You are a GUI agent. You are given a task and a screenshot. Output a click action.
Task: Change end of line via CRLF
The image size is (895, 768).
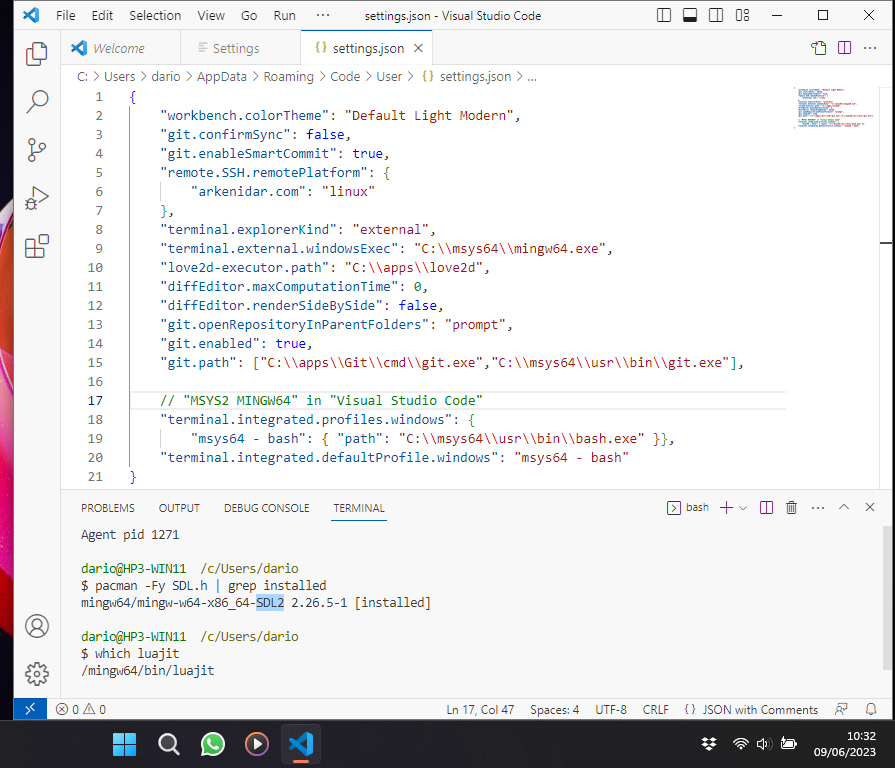pyautogui.click(x=655, y=709)
